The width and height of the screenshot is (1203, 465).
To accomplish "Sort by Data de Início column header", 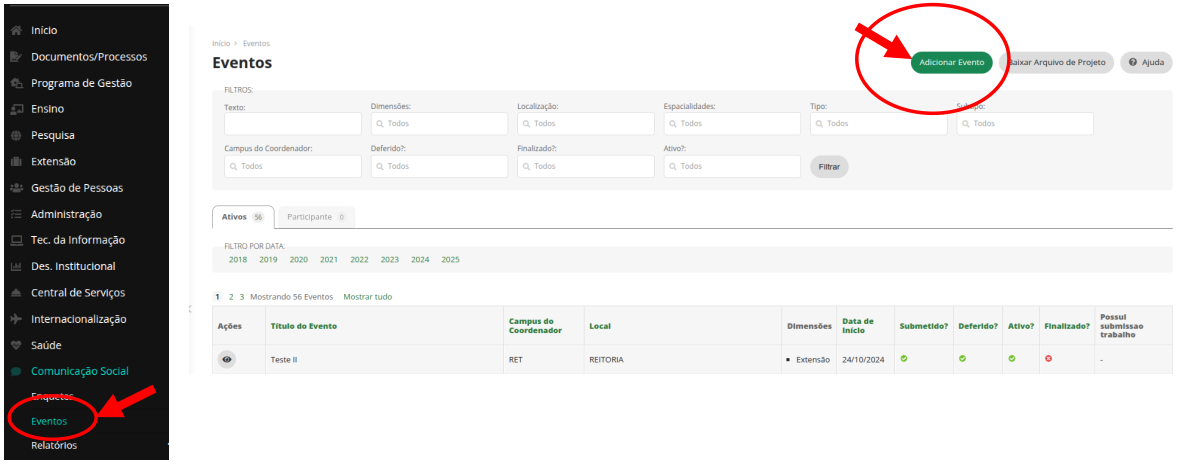I will coord(857,326).
